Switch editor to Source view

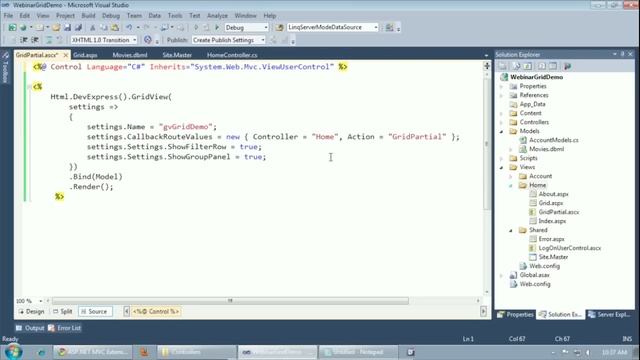(94, 311)
